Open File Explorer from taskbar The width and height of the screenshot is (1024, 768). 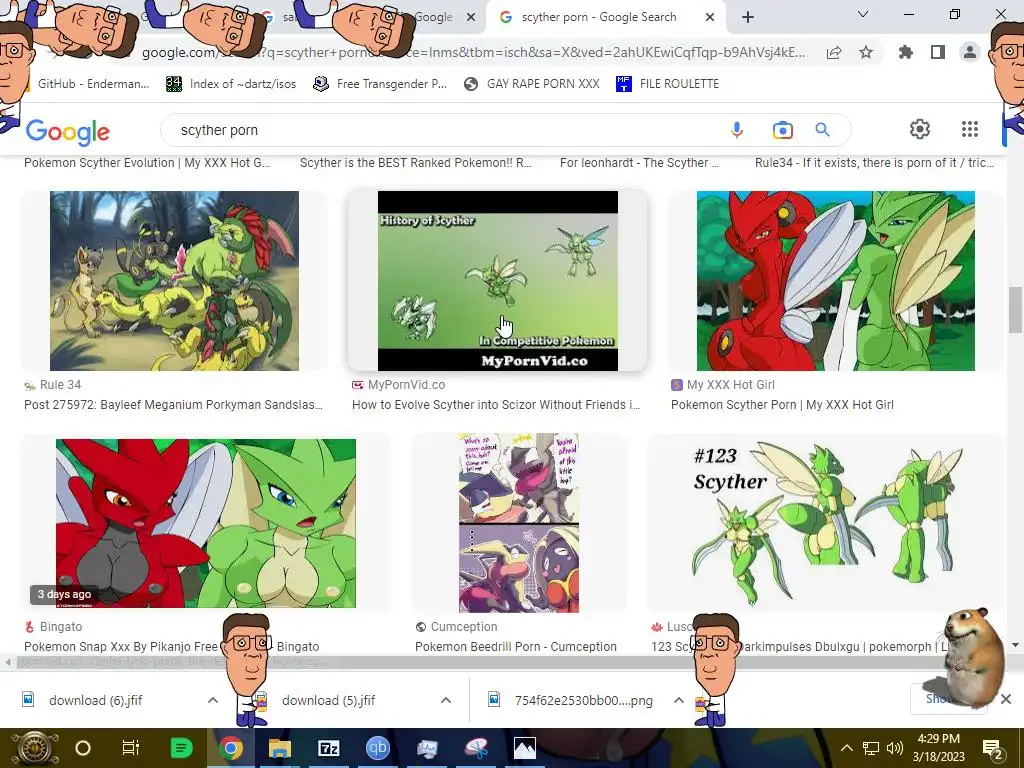(x=280, y=748)
